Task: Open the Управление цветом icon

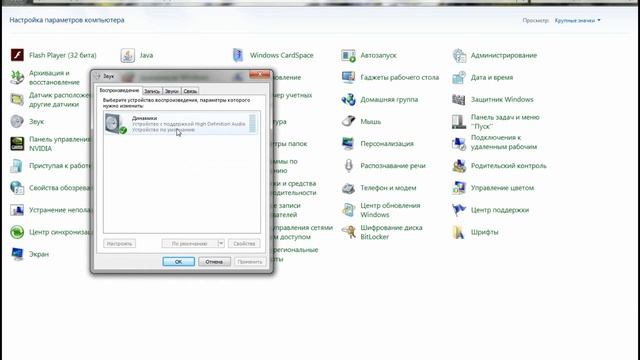Action: point(459,188)
